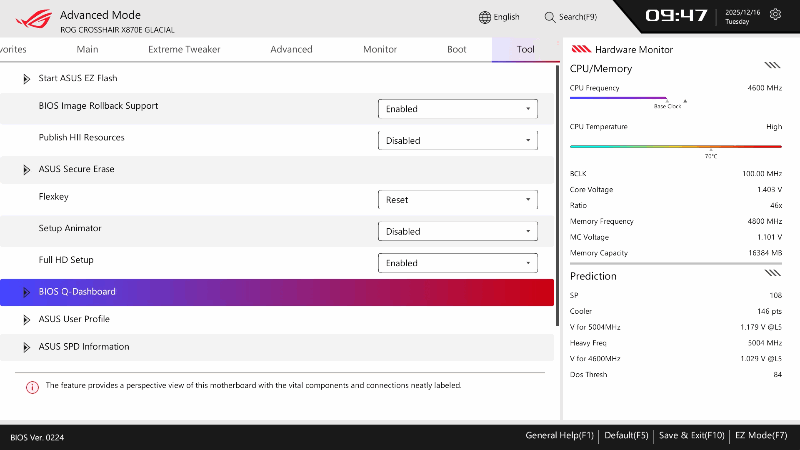Open the partially visible Favorites tab
Screen dimensions: 800x450
pyautogui.click(x=13, y=49)
